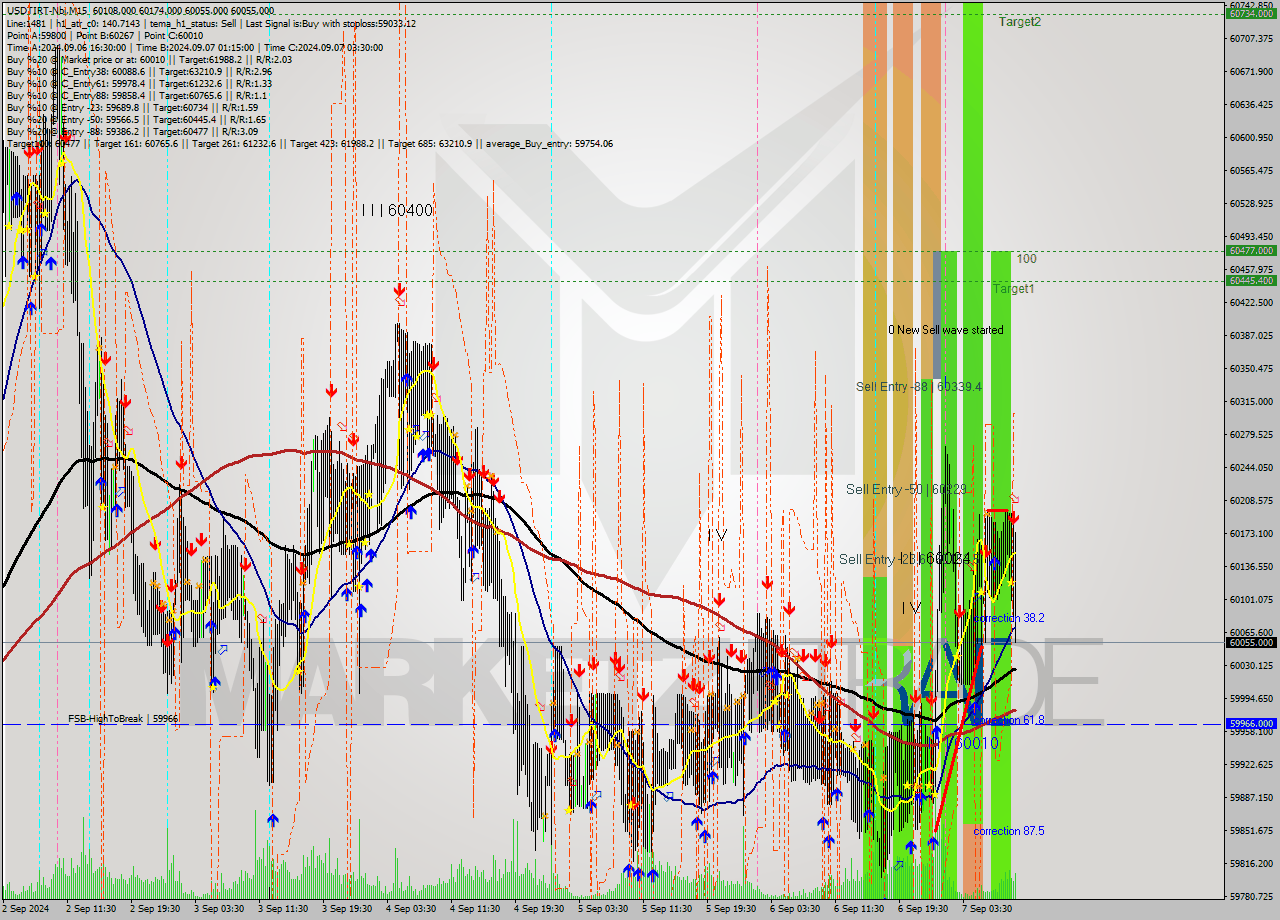1280x920 pixels.
Task: Click the 60208.575 price axis label
Action: click(1253, 500)
